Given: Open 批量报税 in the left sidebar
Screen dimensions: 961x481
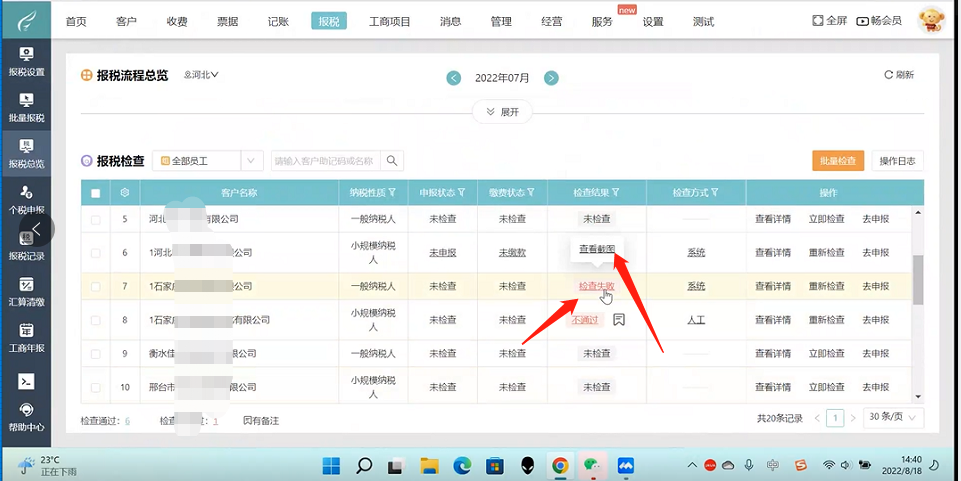Looking at the screenshot, I should (x=26, y=106).
